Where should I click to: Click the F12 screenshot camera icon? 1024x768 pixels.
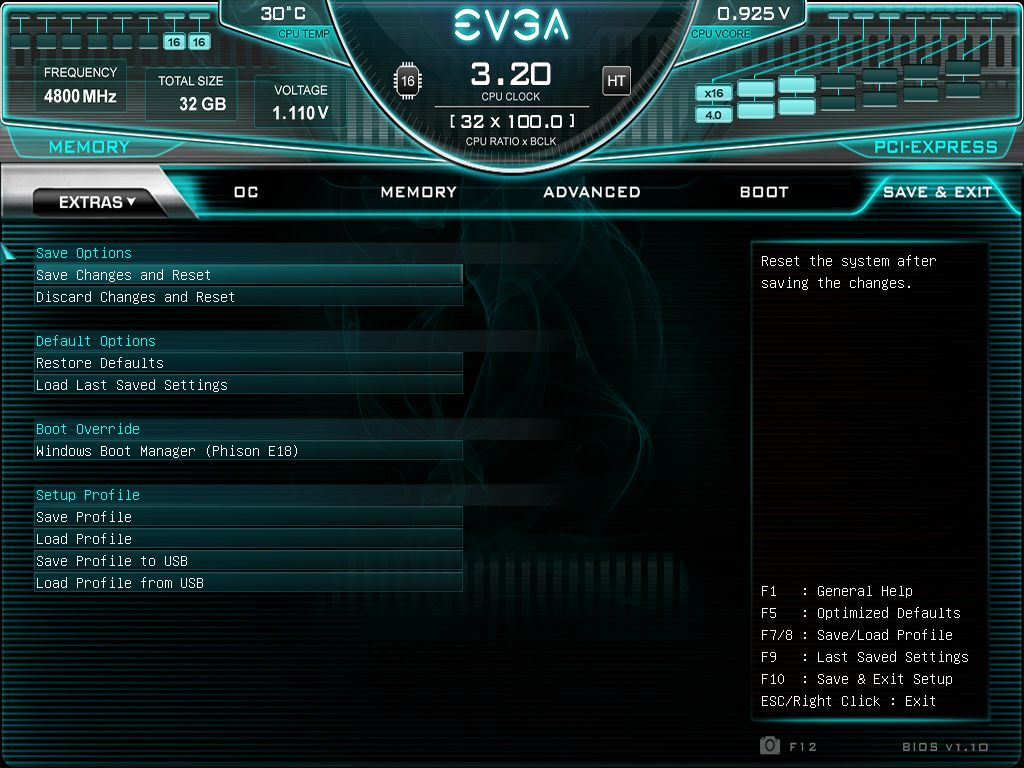coord(770,745)
